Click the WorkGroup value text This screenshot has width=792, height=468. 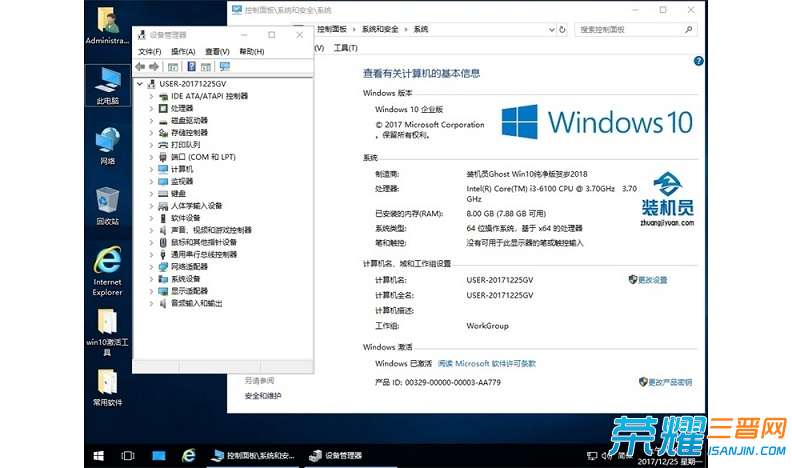click(487, 326)
